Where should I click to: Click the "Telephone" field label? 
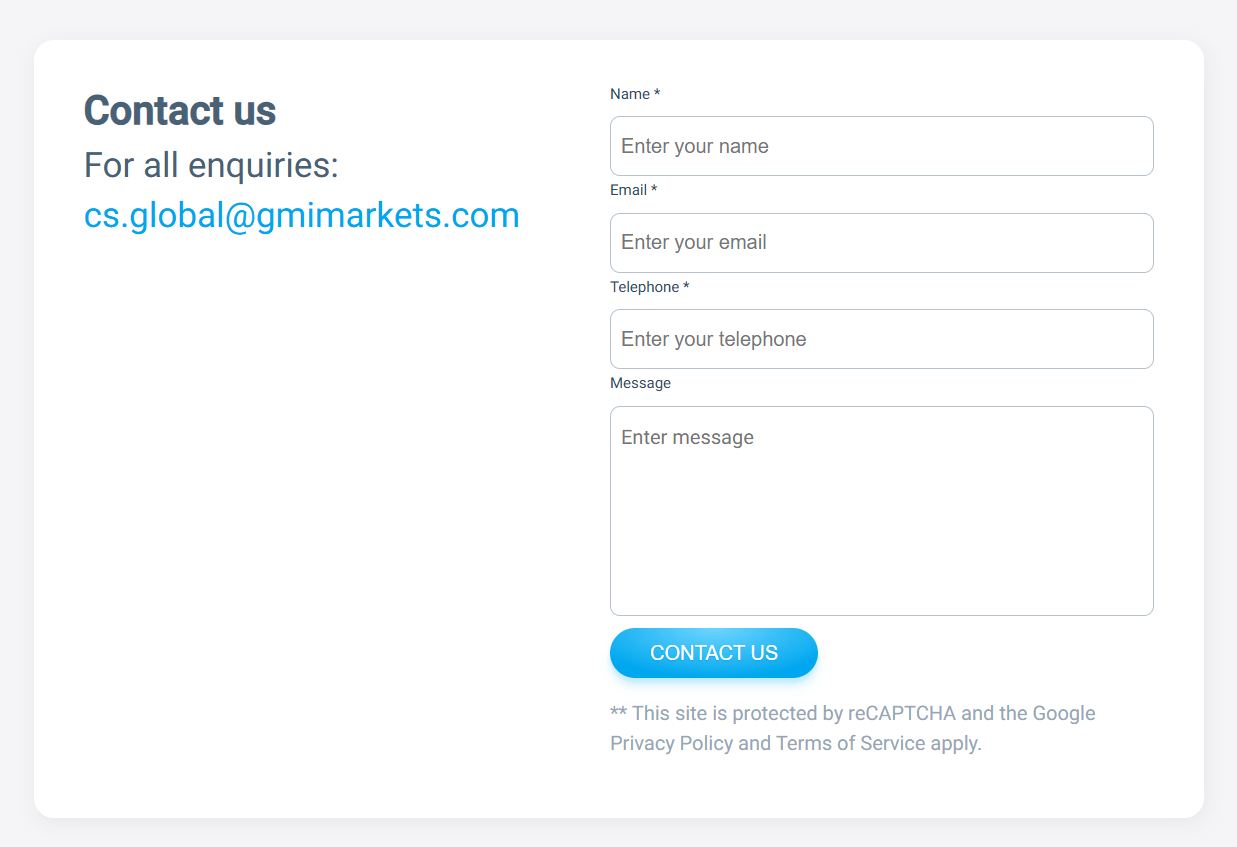(x=644, y=287)
